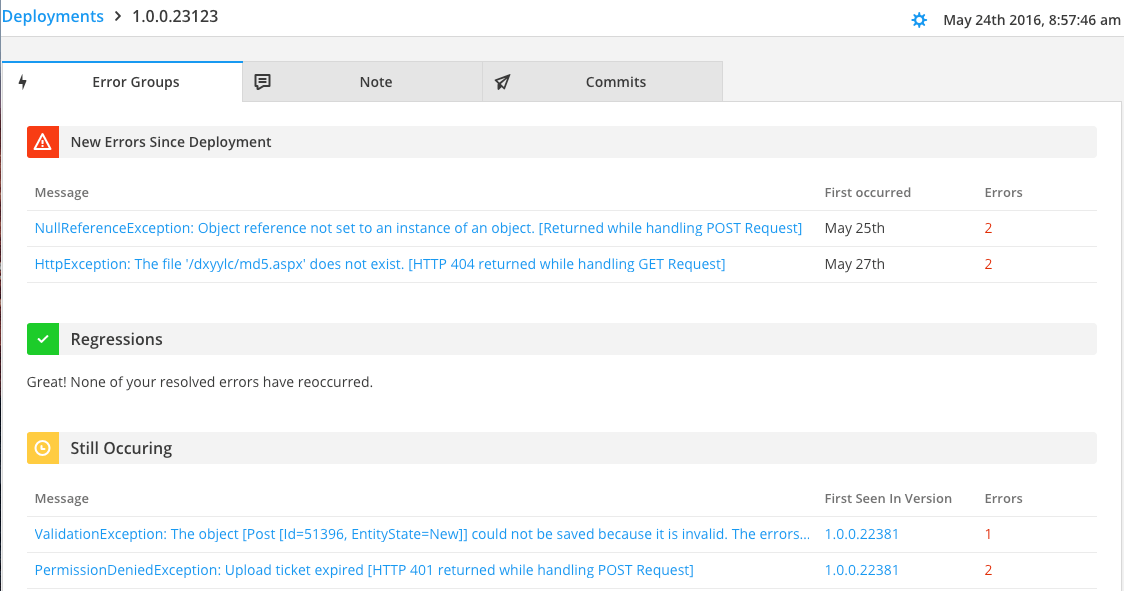This screenshot has height=591, width=1125.
Task: Open the NullReferenceException error group
Action: point(417,227)
